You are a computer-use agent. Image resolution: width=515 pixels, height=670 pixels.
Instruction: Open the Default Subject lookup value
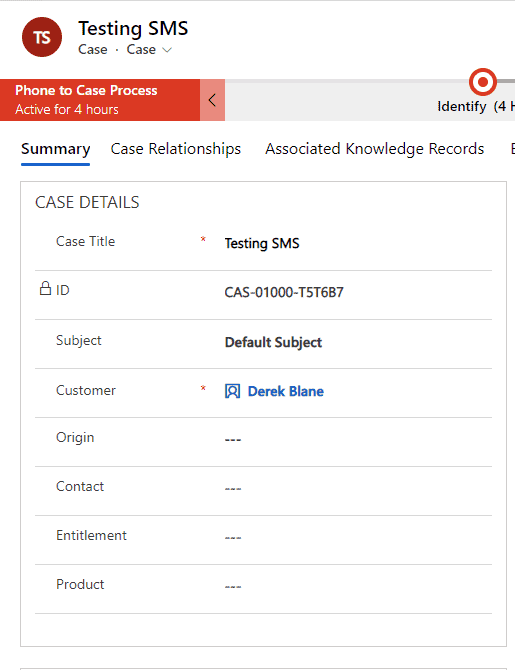click(x=274, y=343)
